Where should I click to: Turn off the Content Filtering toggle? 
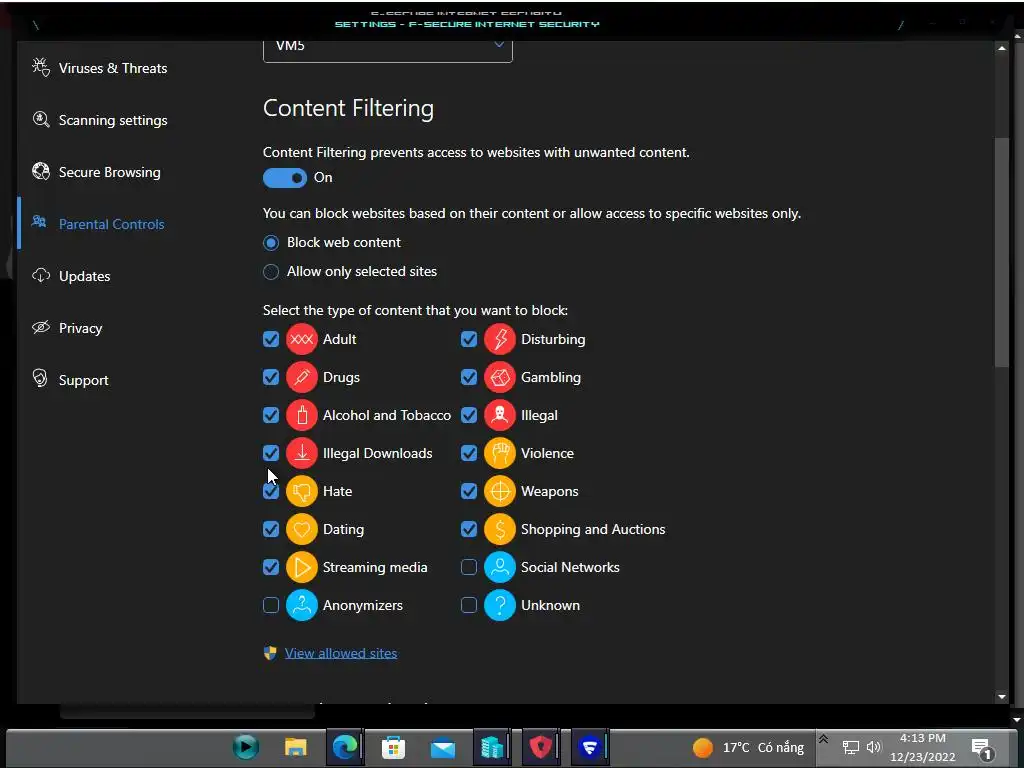(x=285, y=178)
